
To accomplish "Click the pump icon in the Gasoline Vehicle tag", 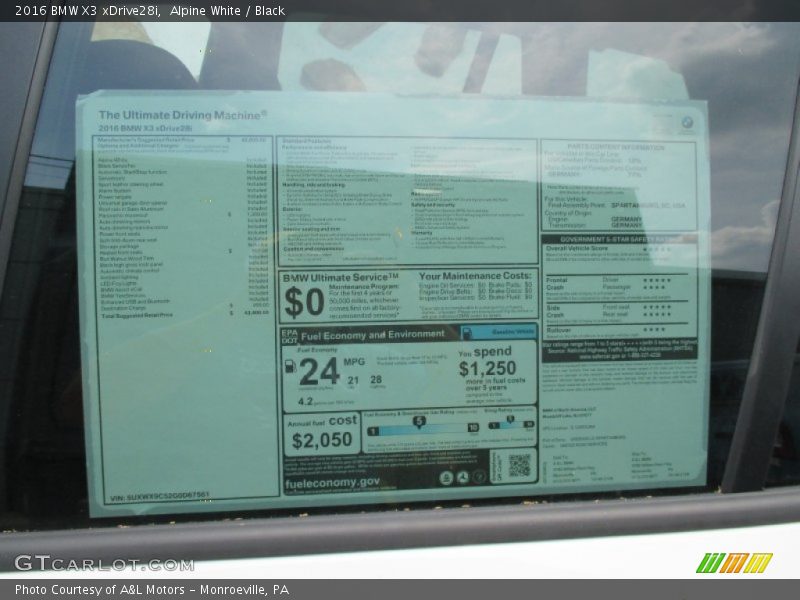I will (x=466, y=333).
